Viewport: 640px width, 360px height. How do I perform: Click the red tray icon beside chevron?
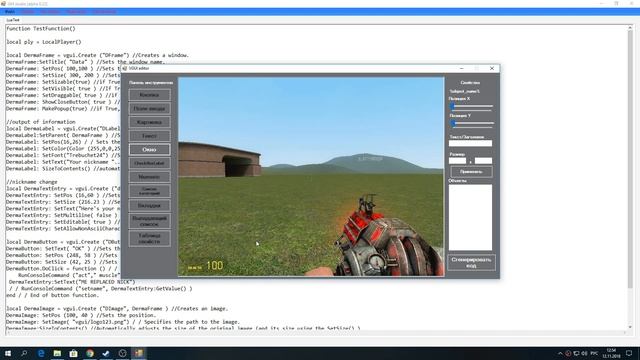[568, 353]
